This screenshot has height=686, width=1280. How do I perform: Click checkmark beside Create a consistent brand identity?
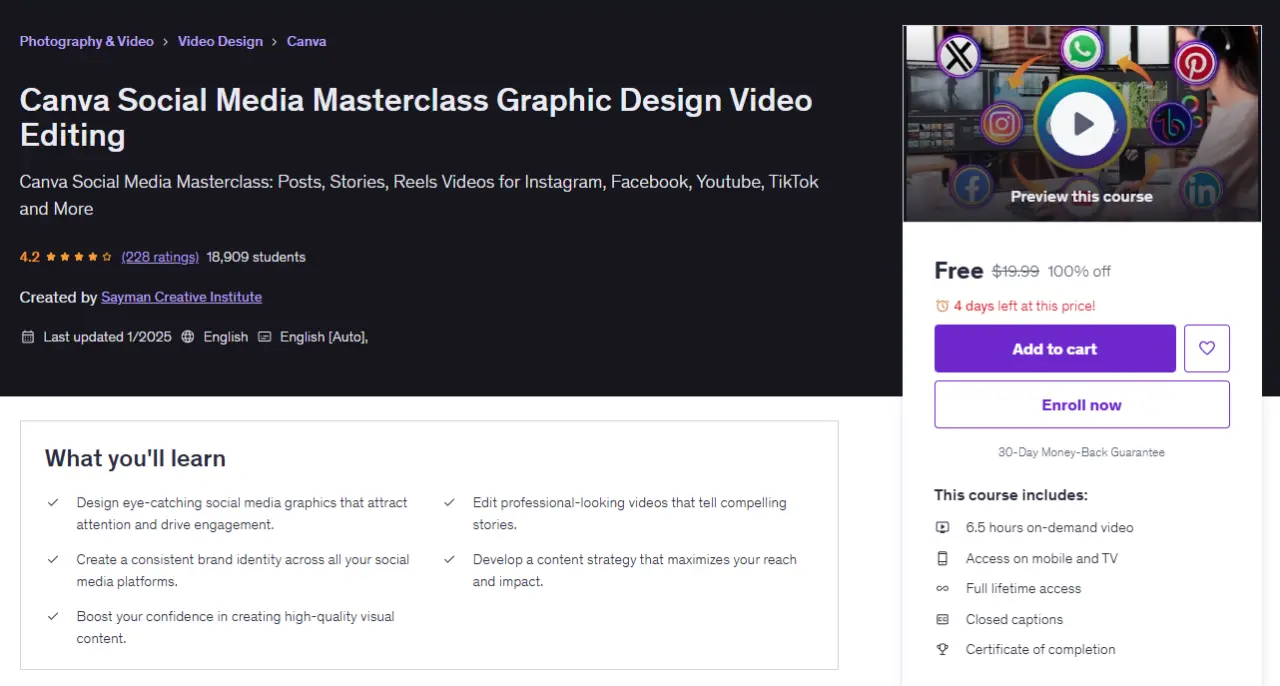pos(53,559)
